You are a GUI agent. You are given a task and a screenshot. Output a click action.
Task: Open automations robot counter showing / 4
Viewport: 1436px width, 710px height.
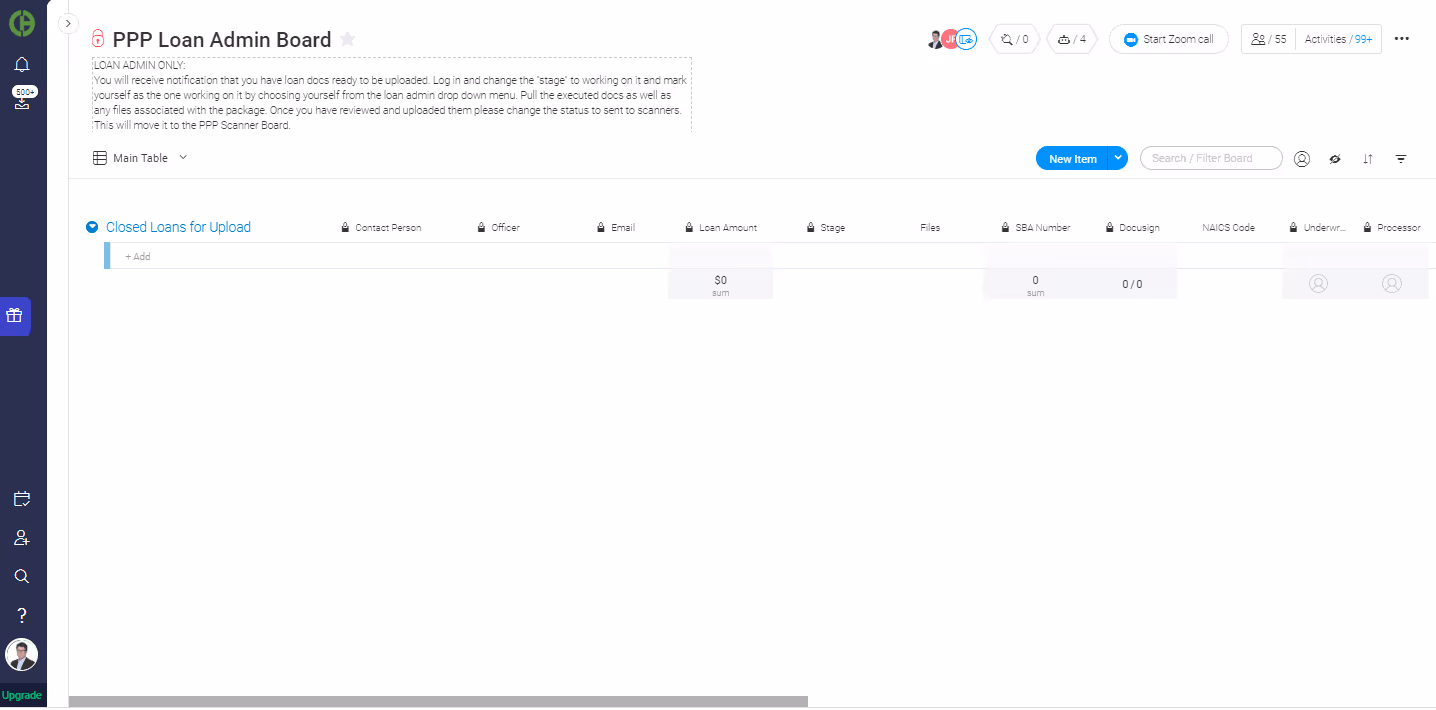(x=1072, y=39)
